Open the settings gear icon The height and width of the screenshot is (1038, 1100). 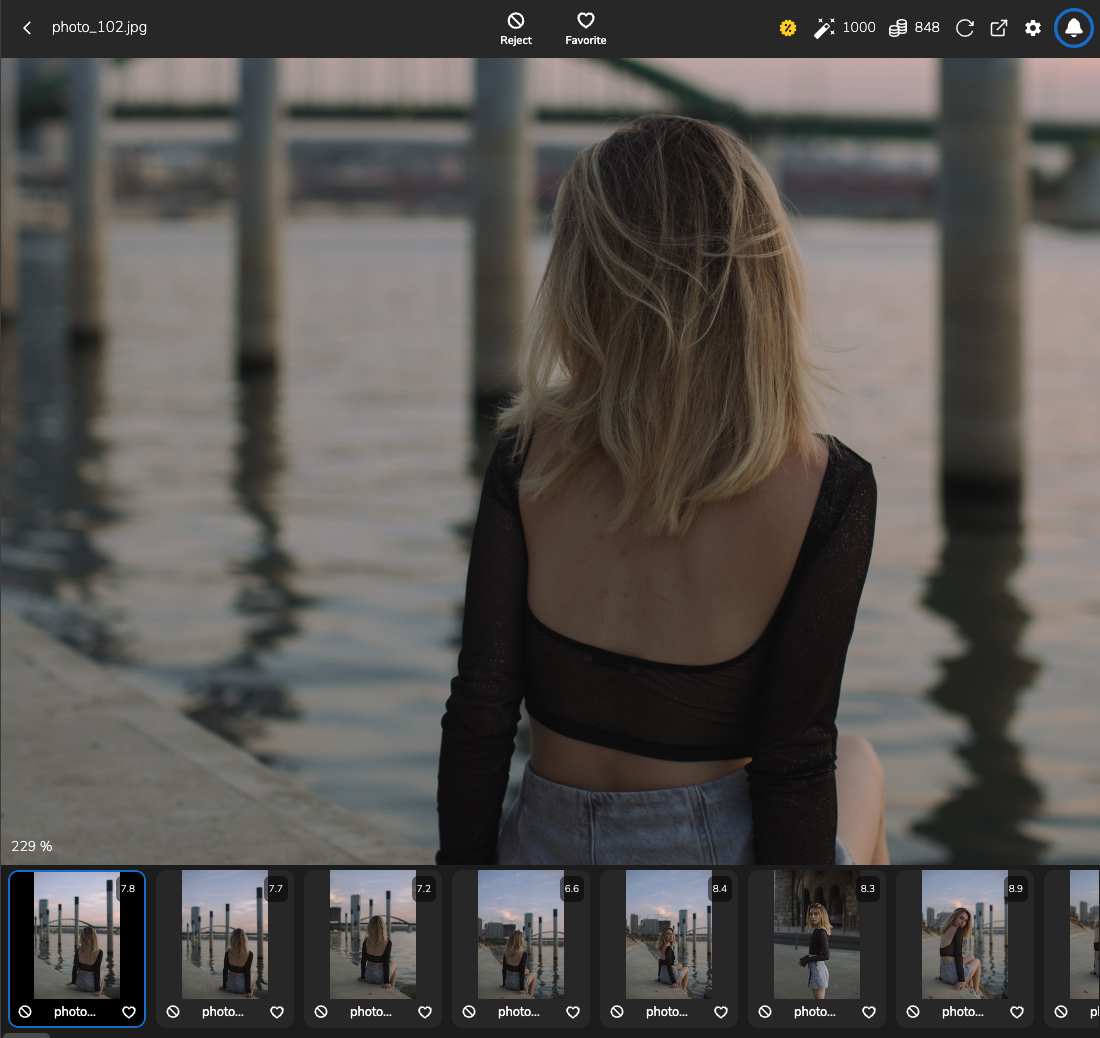[x=1033, y=28]
